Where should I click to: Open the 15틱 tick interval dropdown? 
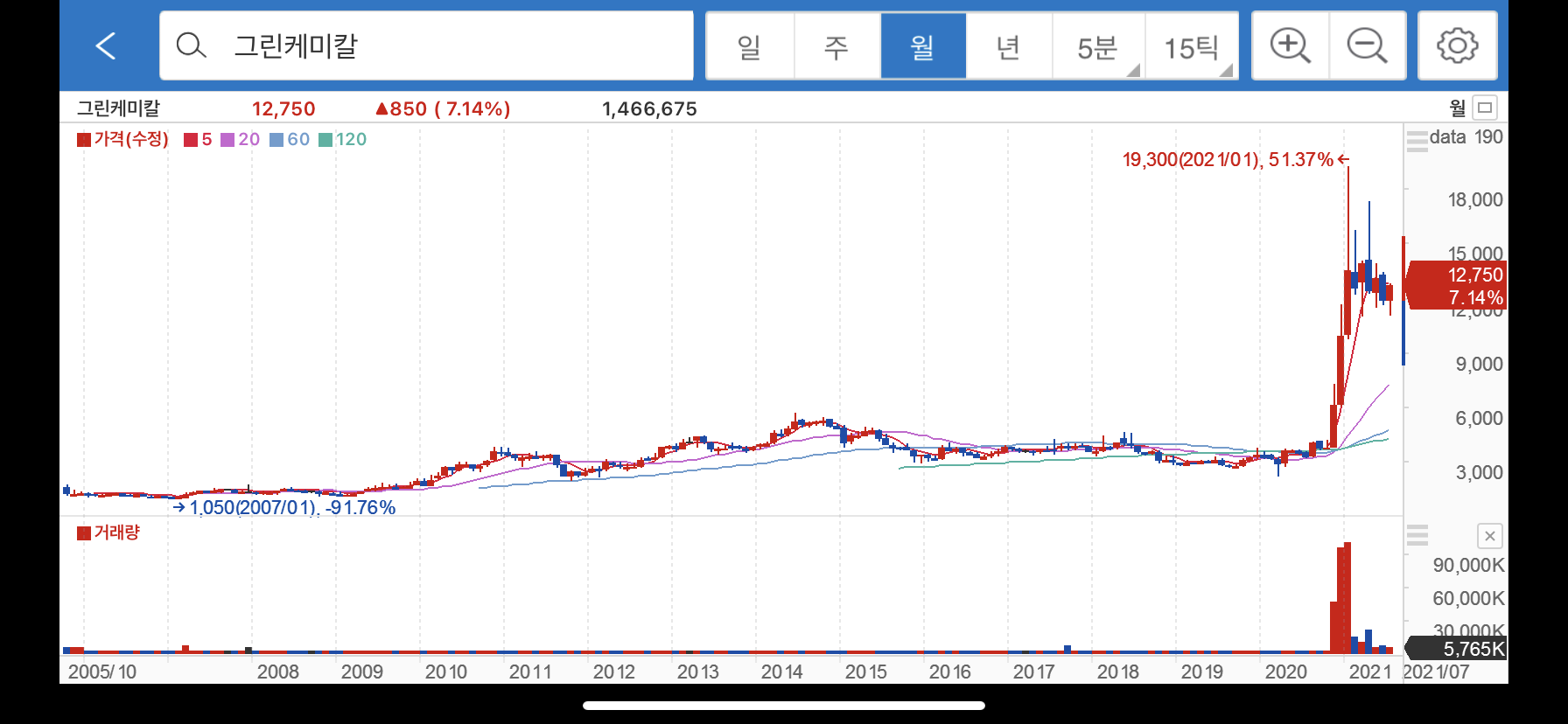pos(1192,46)
